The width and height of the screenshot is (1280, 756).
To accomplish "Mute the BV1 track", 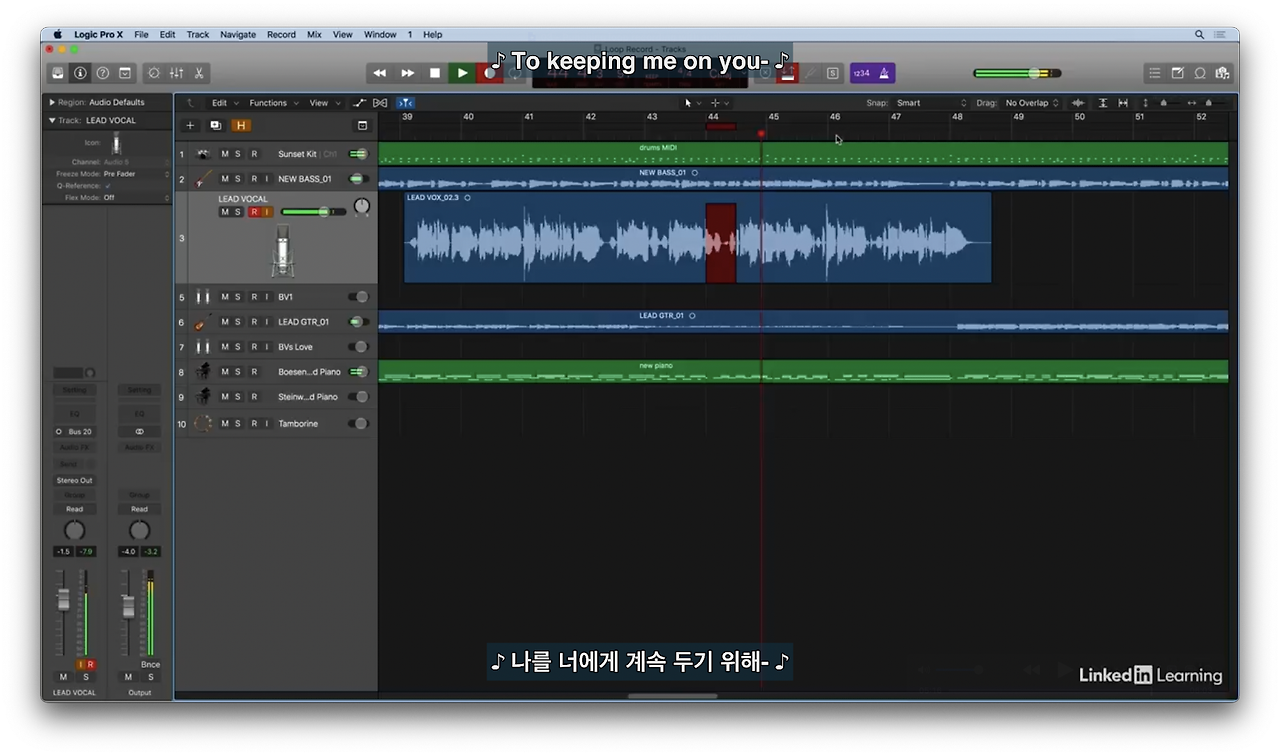I will point(225,297).
